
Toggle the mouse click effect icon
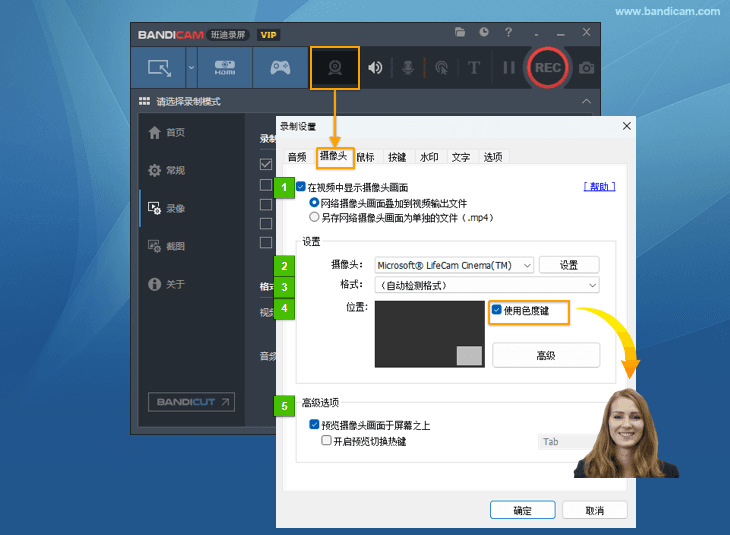coord(441,68)
